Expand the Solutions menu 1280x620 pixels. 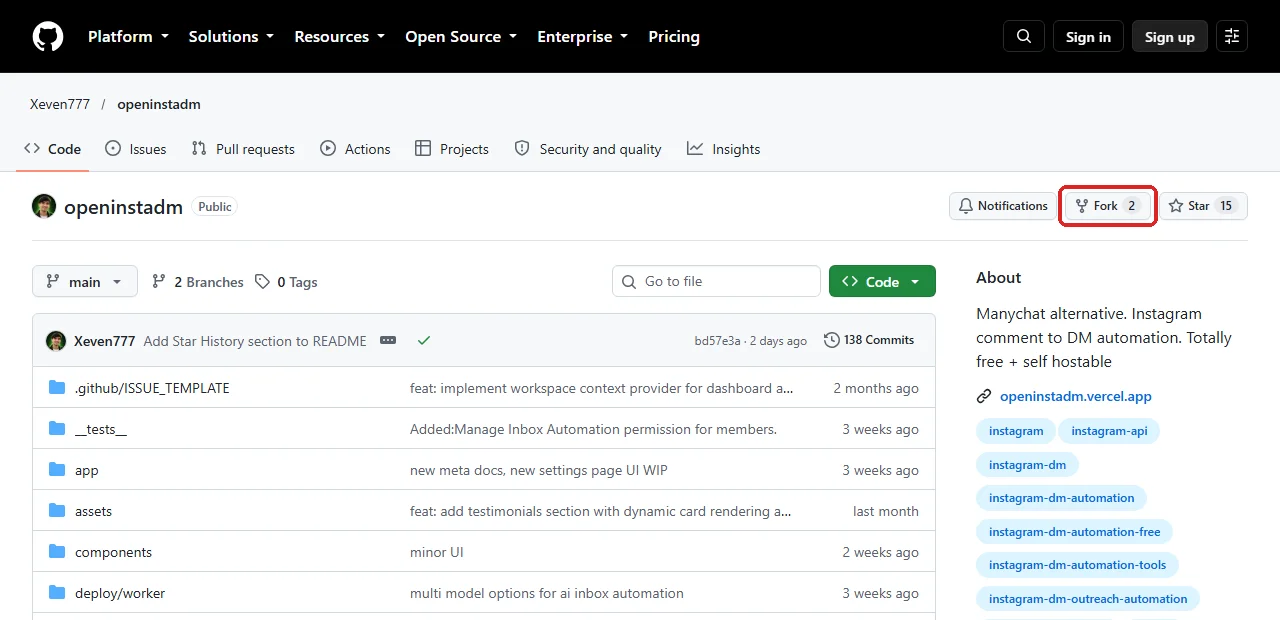point(231,37)
